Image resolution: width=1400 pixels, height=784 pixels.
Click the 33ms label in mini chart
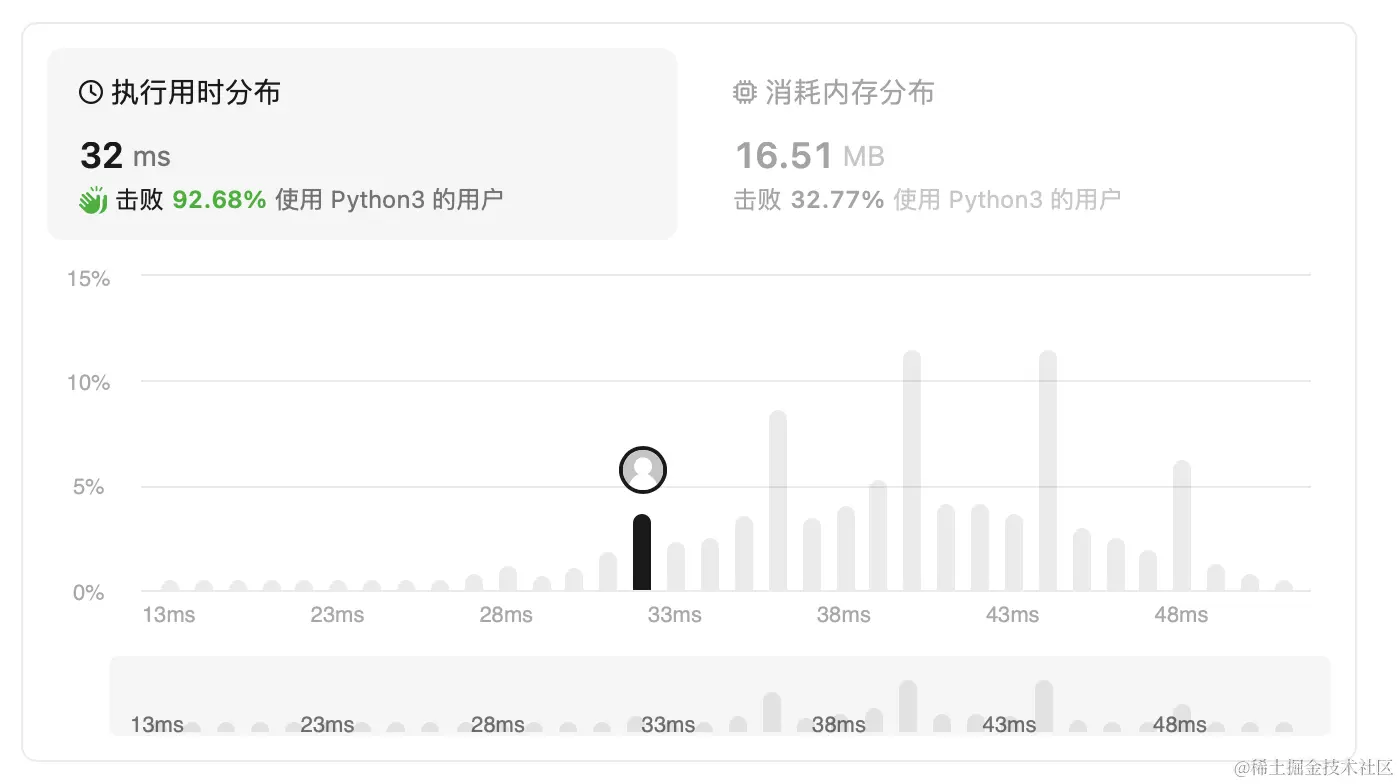[x=668, y=725]
